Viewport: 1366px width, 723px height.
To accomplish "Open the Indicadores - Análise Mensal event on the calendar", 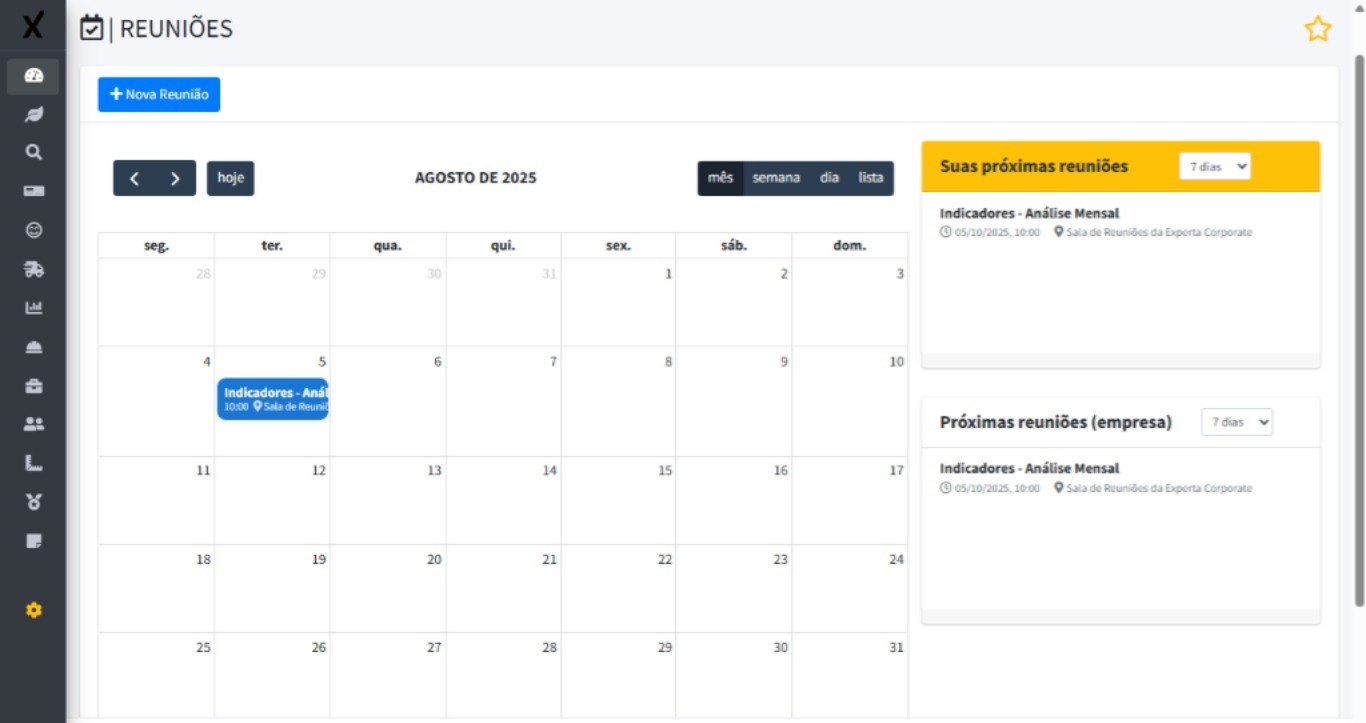I will click(272, 398).
